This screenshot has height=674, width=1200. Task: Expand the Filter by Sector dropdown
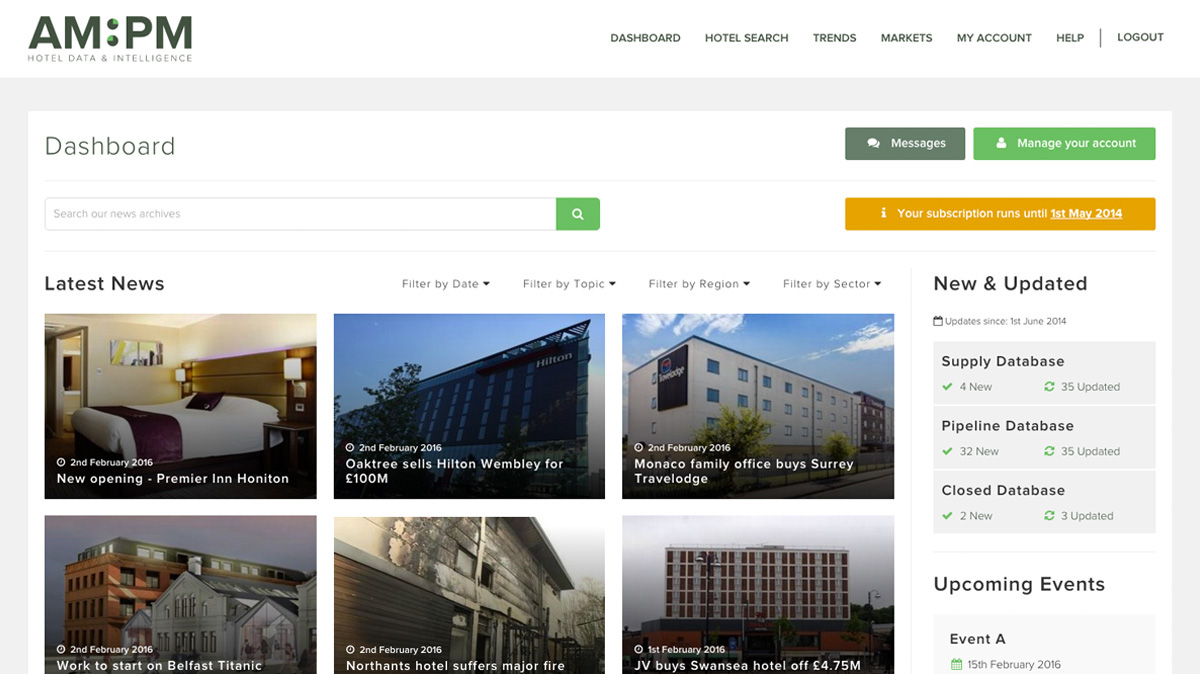point(832,284)
